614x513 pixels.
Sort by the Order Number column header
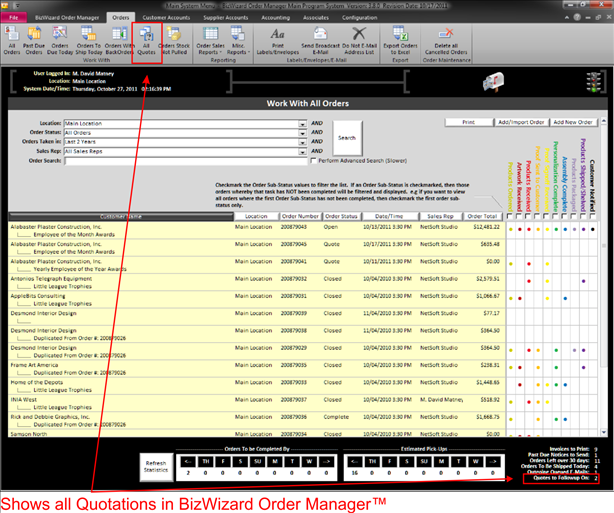[300, 216]
